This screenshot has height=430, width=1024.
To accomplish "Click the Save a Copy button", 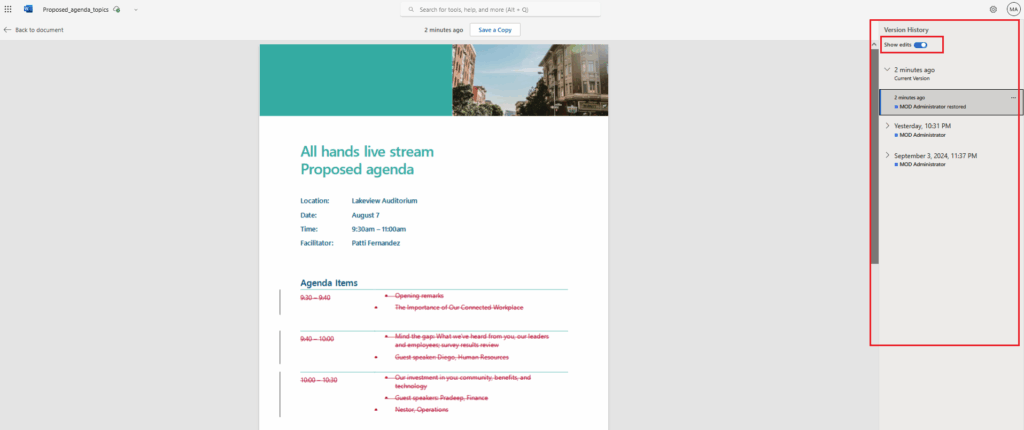I will coord(495,30).
